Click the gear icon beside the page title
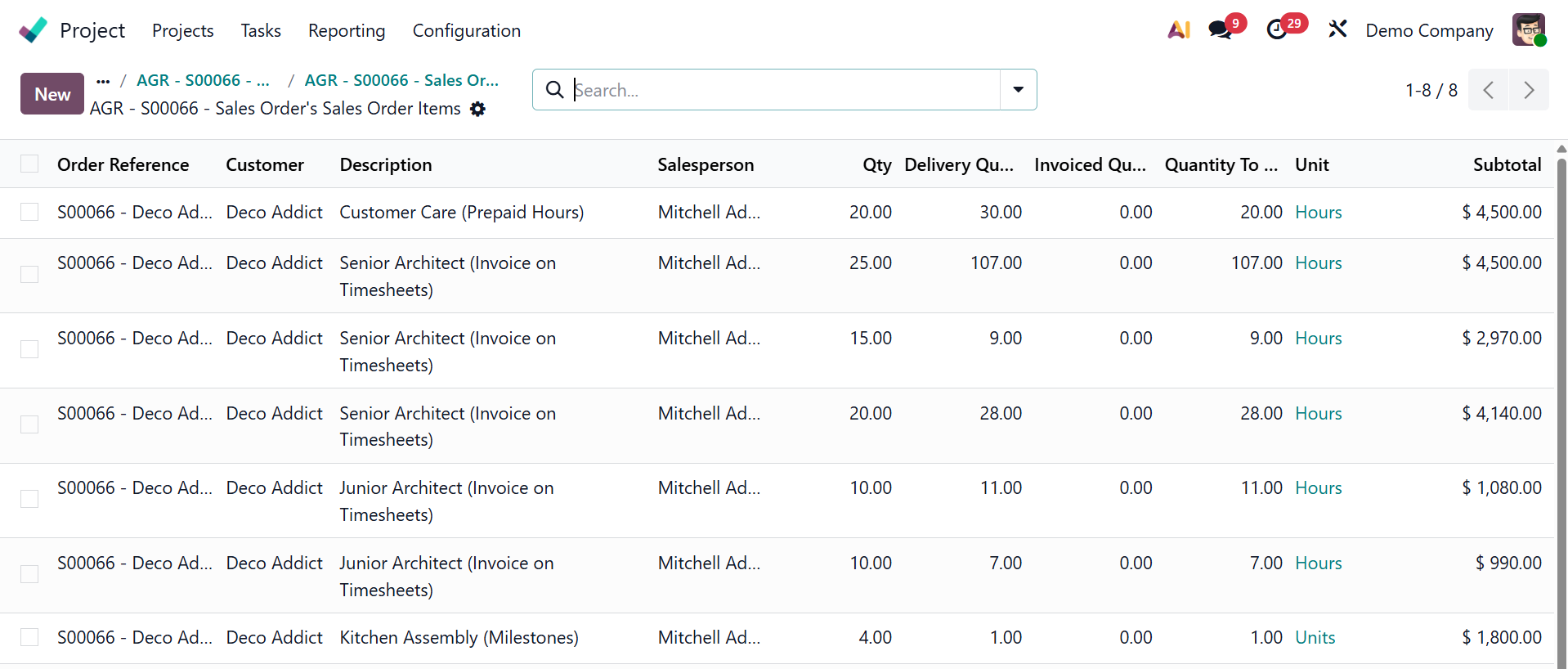The width and height of the screenshot is (1568, 669). pos(478,109)
